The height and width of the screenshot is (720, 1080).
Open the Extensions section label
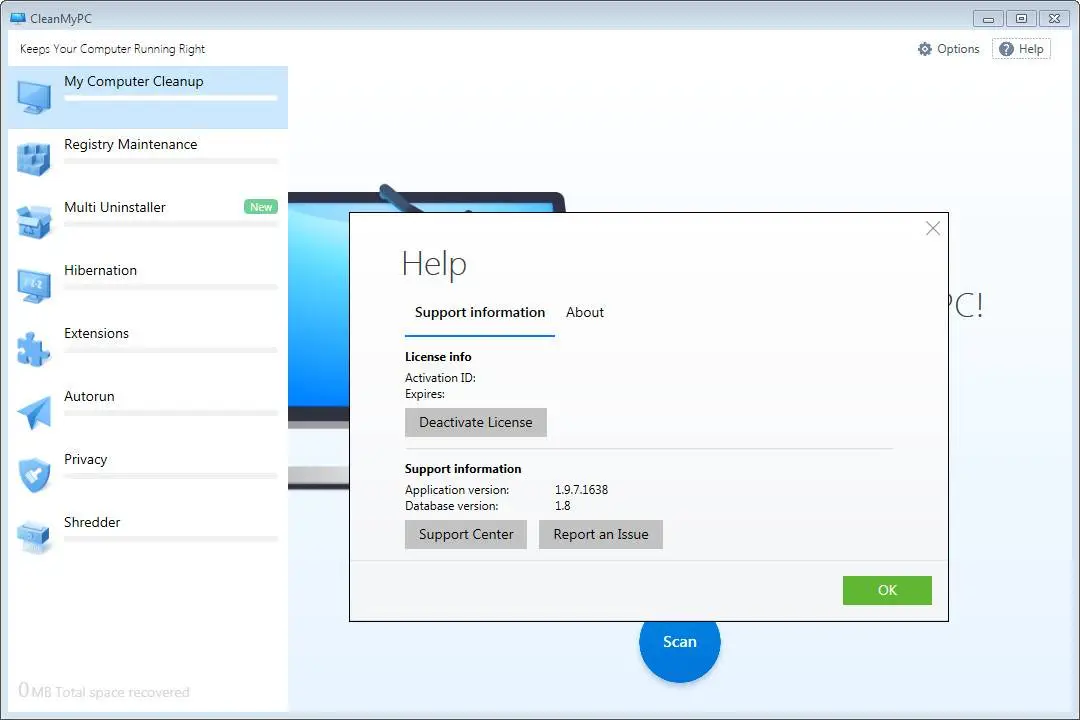96,333
